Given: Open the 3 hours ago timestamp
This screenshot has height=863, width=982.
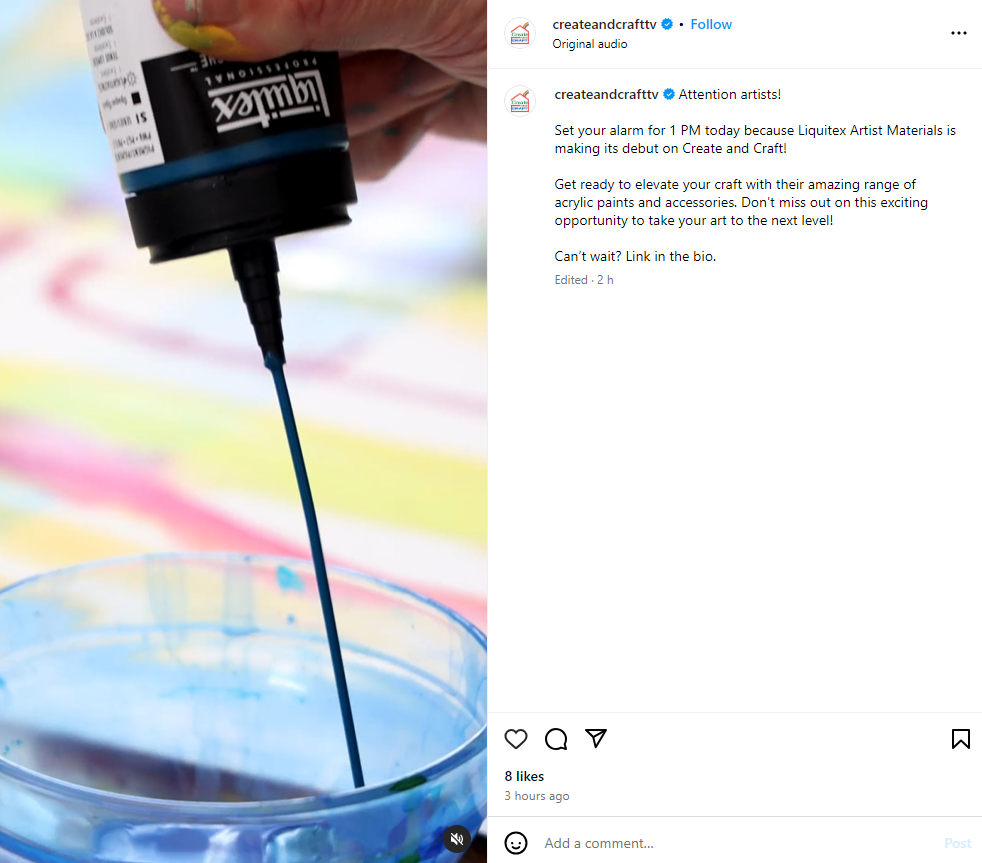Looking at the screenshot, I should (537, 796).
